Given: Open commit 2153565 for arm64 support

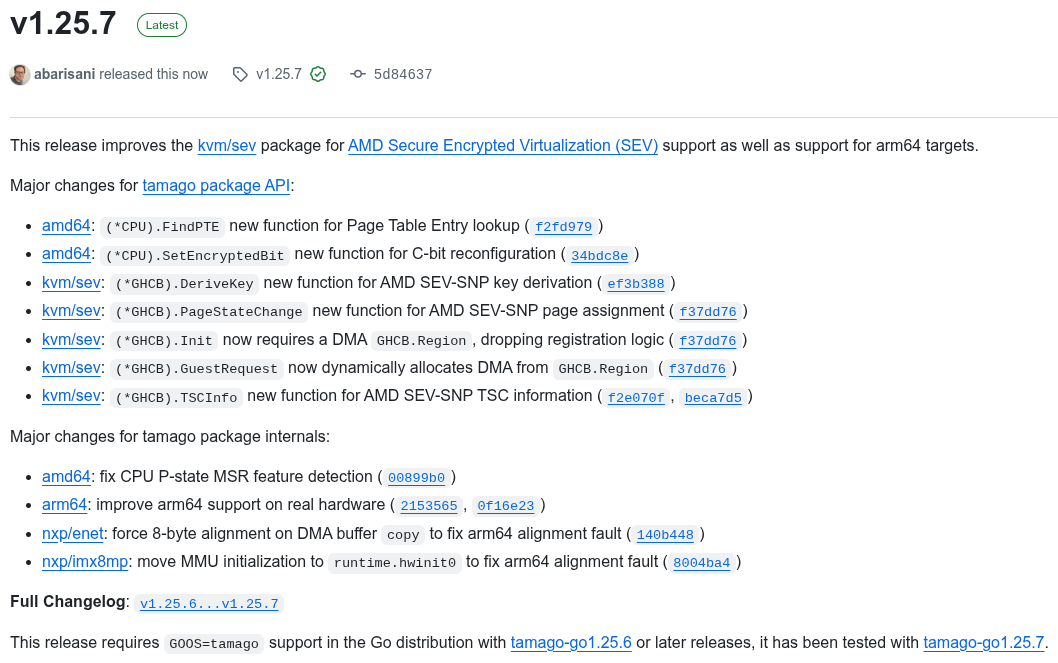Looking at the screenshot, I should pos(429,506).
